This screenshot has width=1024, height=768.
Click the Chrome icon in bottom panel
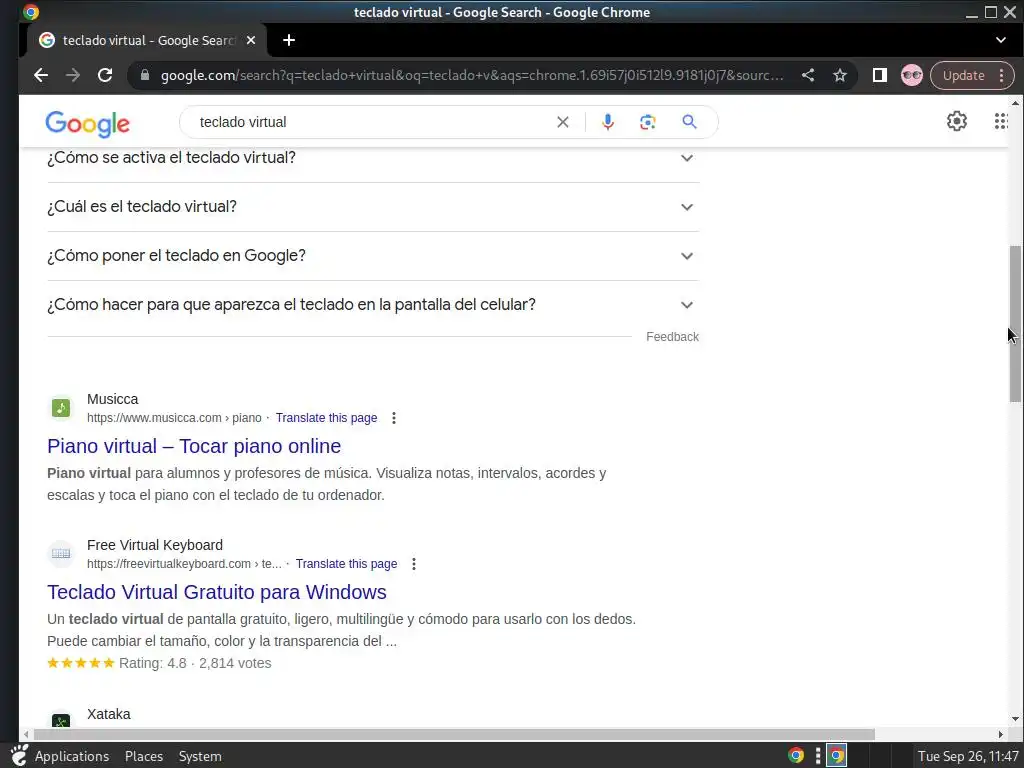[x=795, y=756]
